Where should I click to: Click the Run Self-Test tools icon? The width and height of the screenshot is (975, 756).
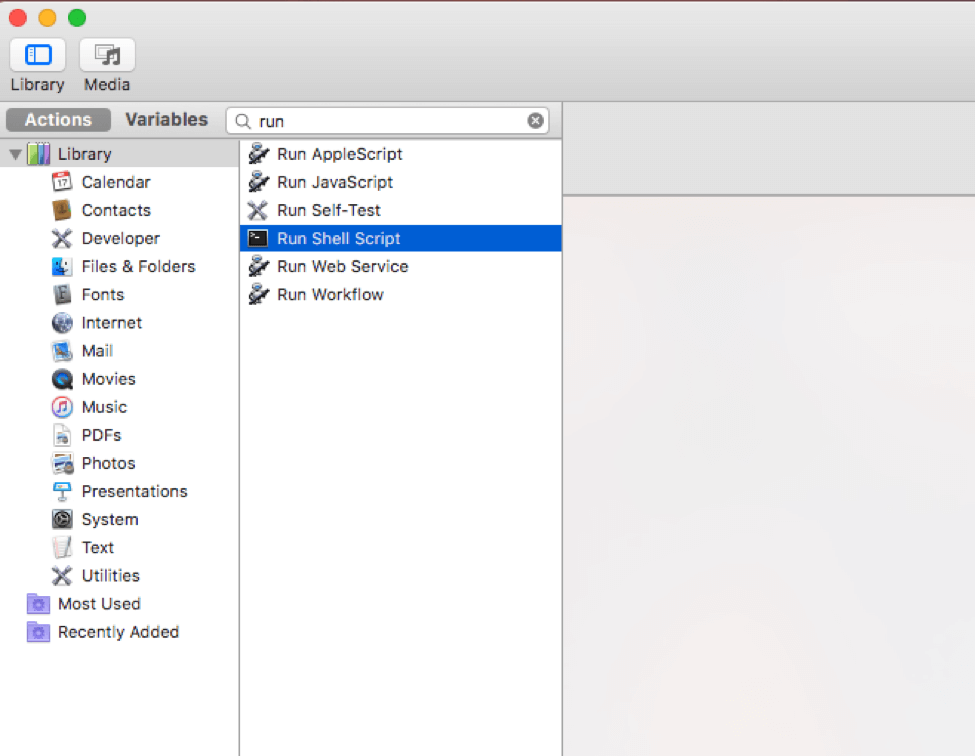click(x=257, y=210)
